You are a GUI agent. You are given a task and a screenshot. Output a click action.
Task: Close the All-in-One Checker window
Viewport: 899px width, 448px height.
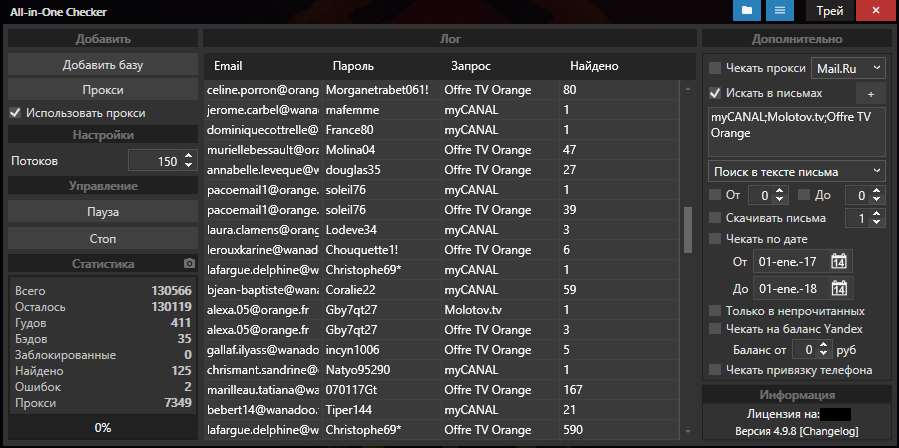(x=875, y=10)
